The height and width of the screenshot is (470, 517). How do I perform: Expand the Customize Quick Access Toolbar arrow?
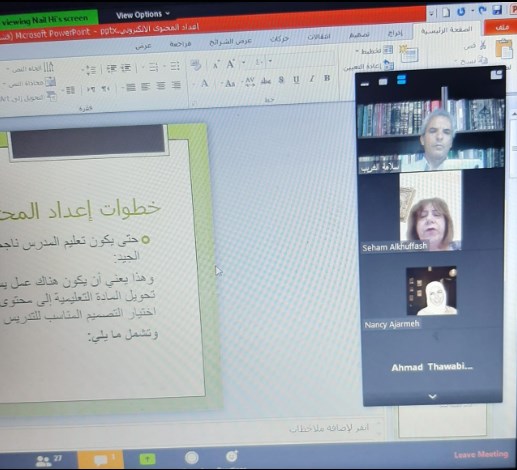click(432, 13)
